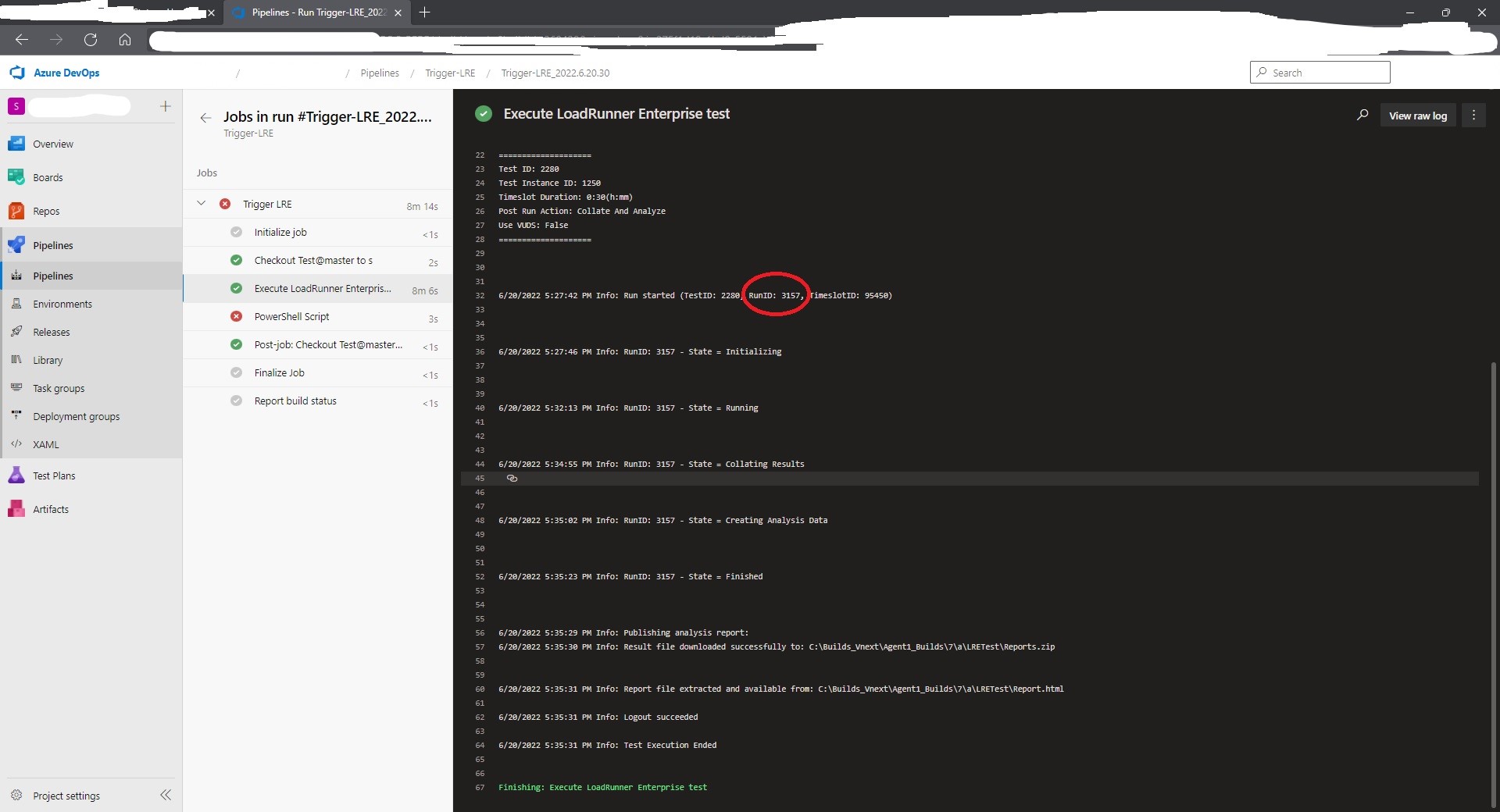Viewport: 1500px width, 812px height.
Task: Select the Report build status step
Action: [318, 401]
